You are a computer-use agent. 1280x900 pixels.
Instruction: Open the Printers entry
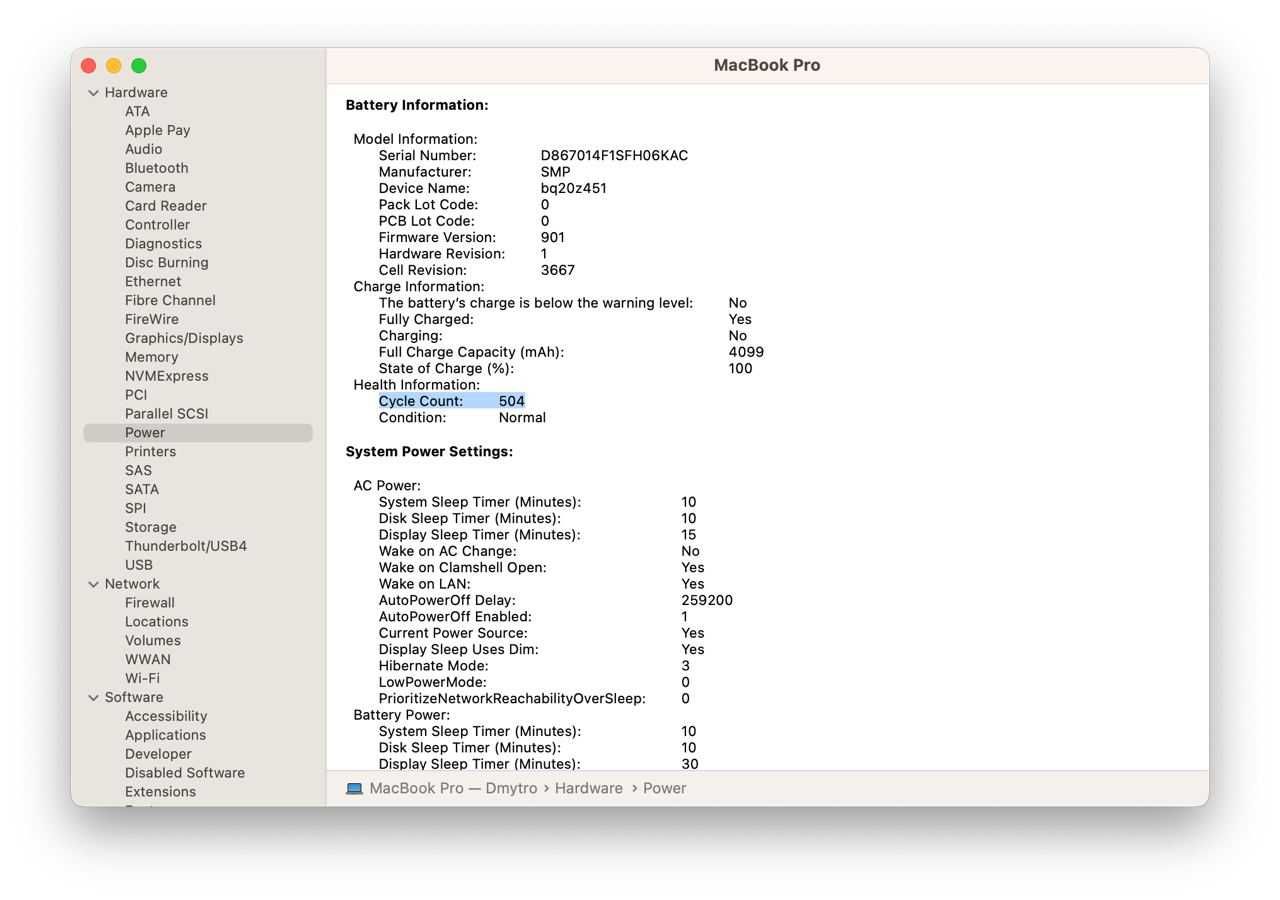click(150, 452)
